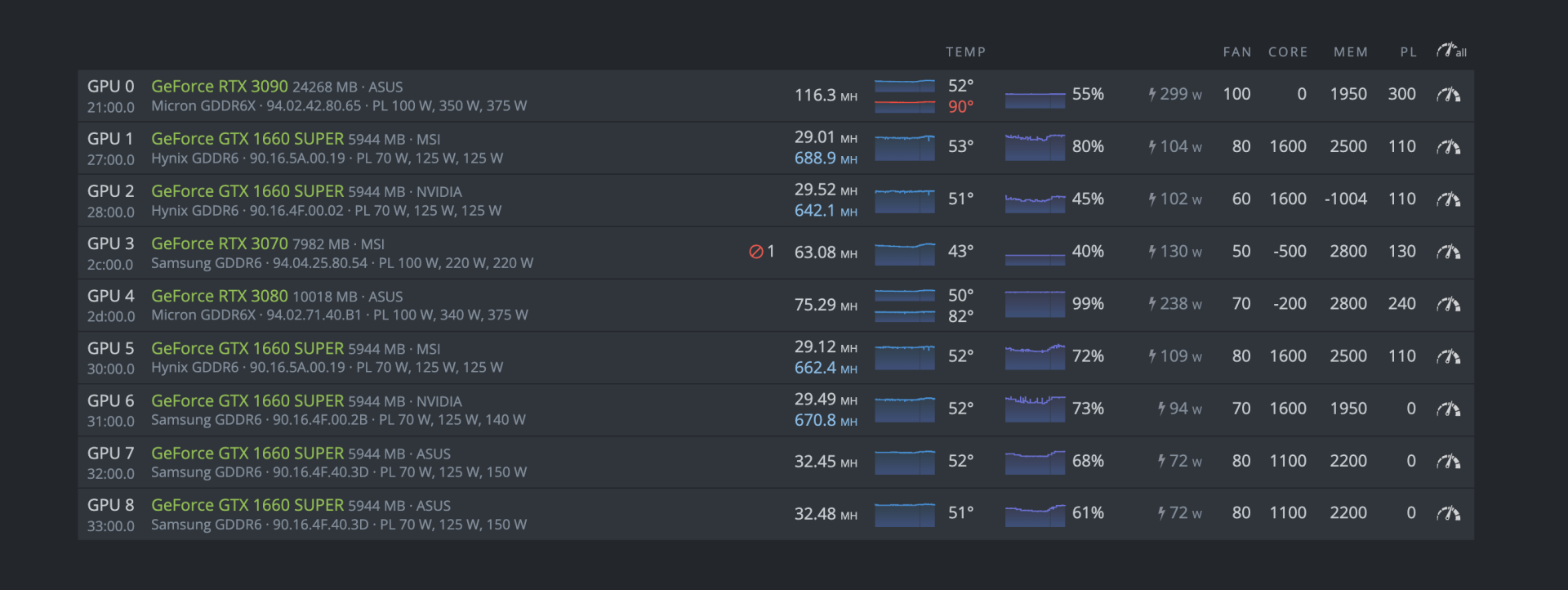Open the overclock icon on the RTX 3070 row
This screenshot has width=1568, height=590.
[1448, 252]
